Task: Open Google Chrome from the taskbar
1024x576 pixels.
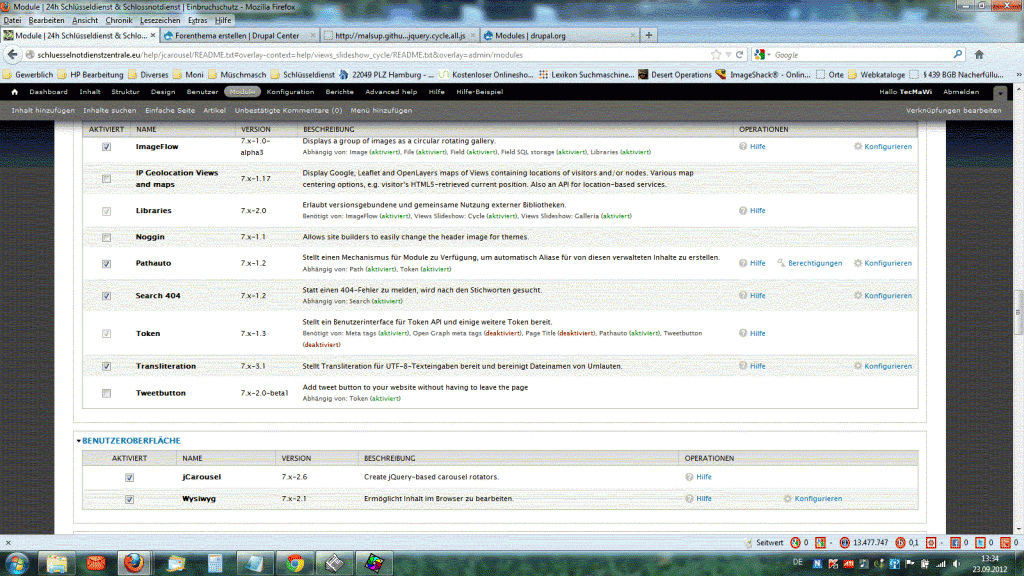Action: coord(293,562)
